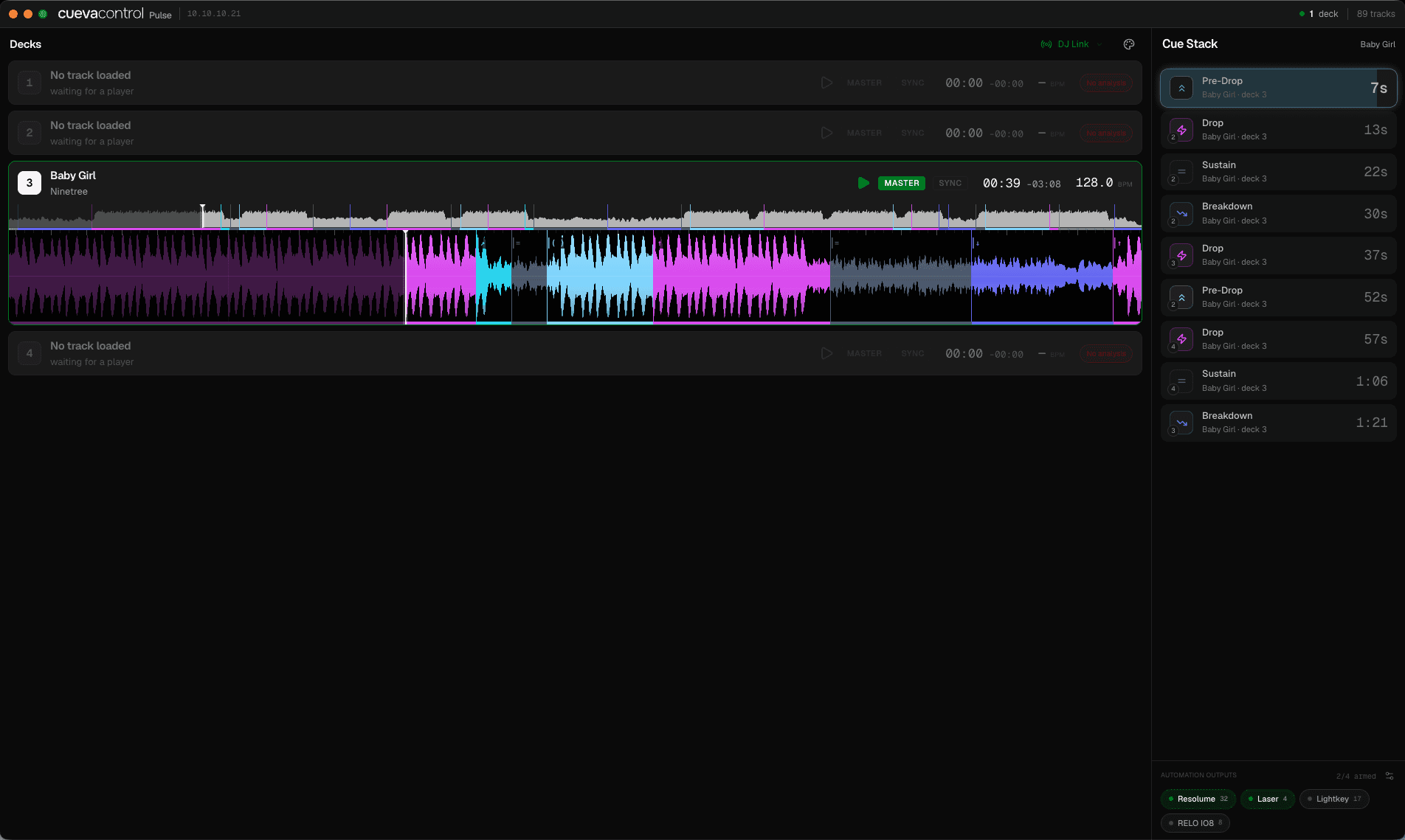Click the 7s countdown on Pre-Drop cue
The height and width of the screenshot is (840, 1405).
[x=1378, y=88]
